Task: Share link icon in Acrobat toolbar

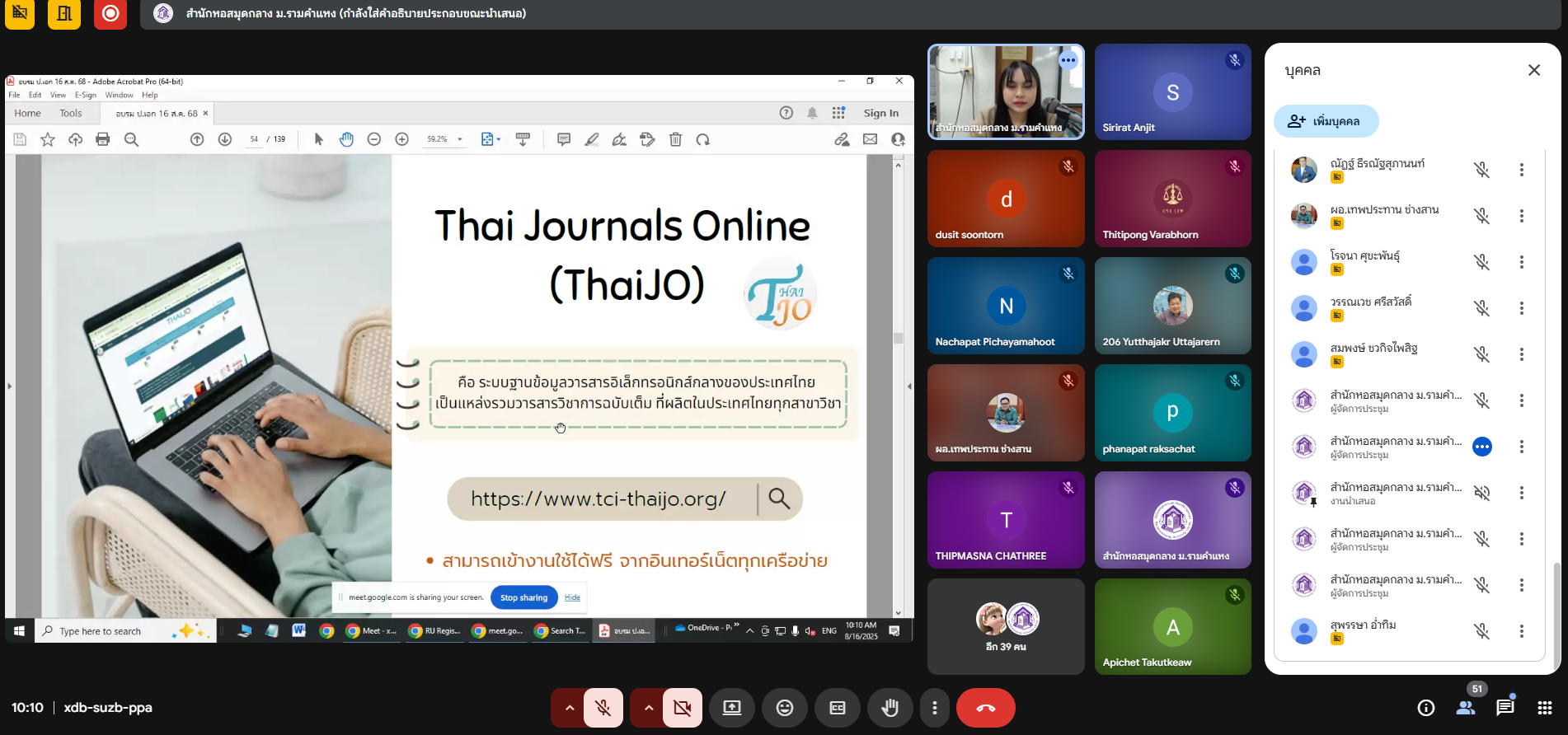Action: [842, 139]
